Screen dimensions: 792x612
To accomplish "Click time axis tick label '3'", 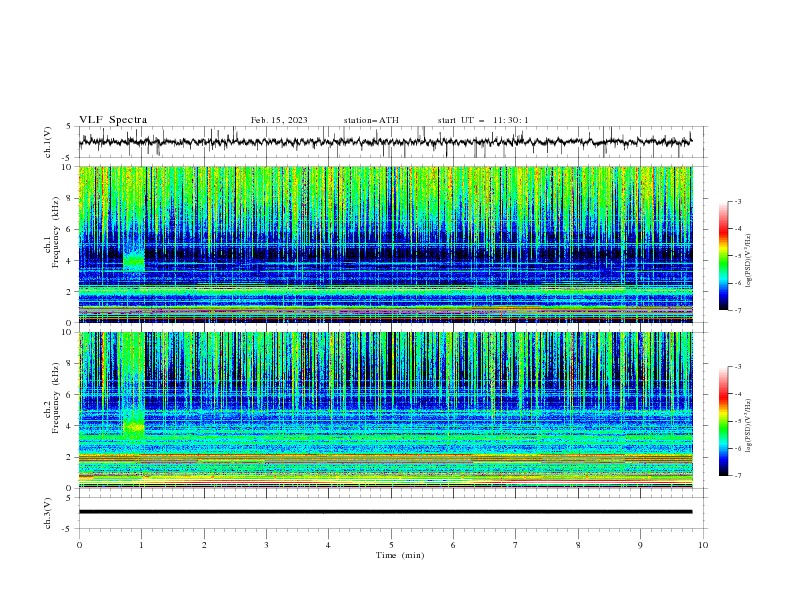I will [266, 545].
